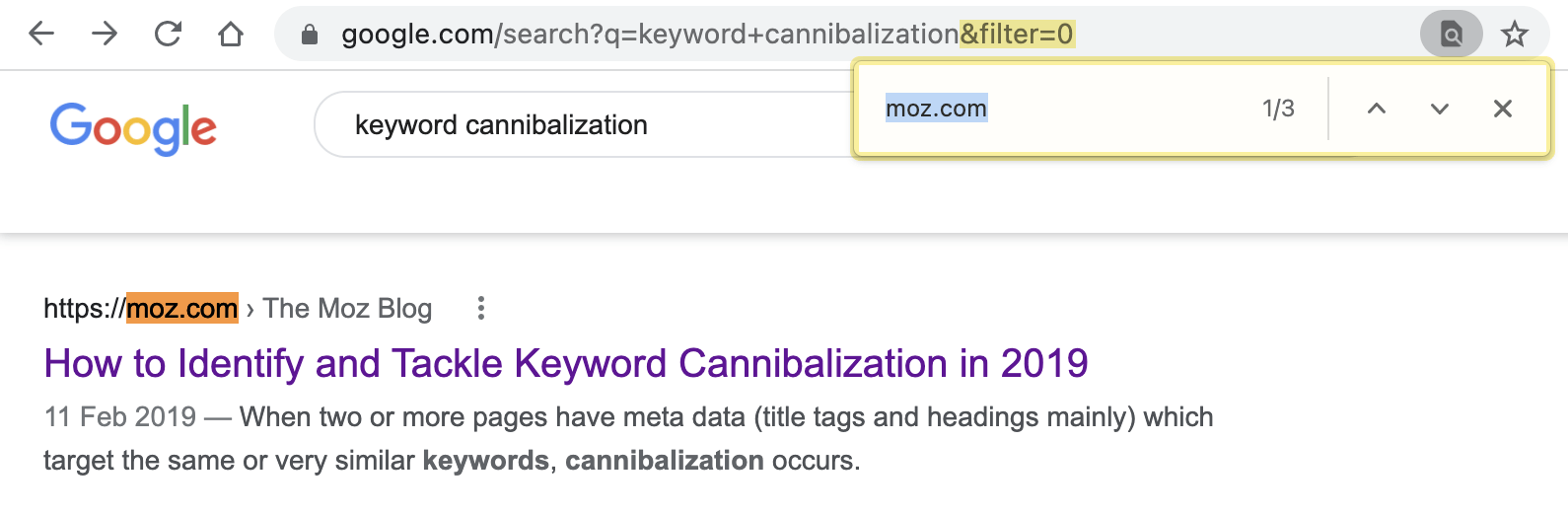1568x515 pixels.
Task: Focus the Google search box
Action: pyautogui.click(x=582, y=125)
